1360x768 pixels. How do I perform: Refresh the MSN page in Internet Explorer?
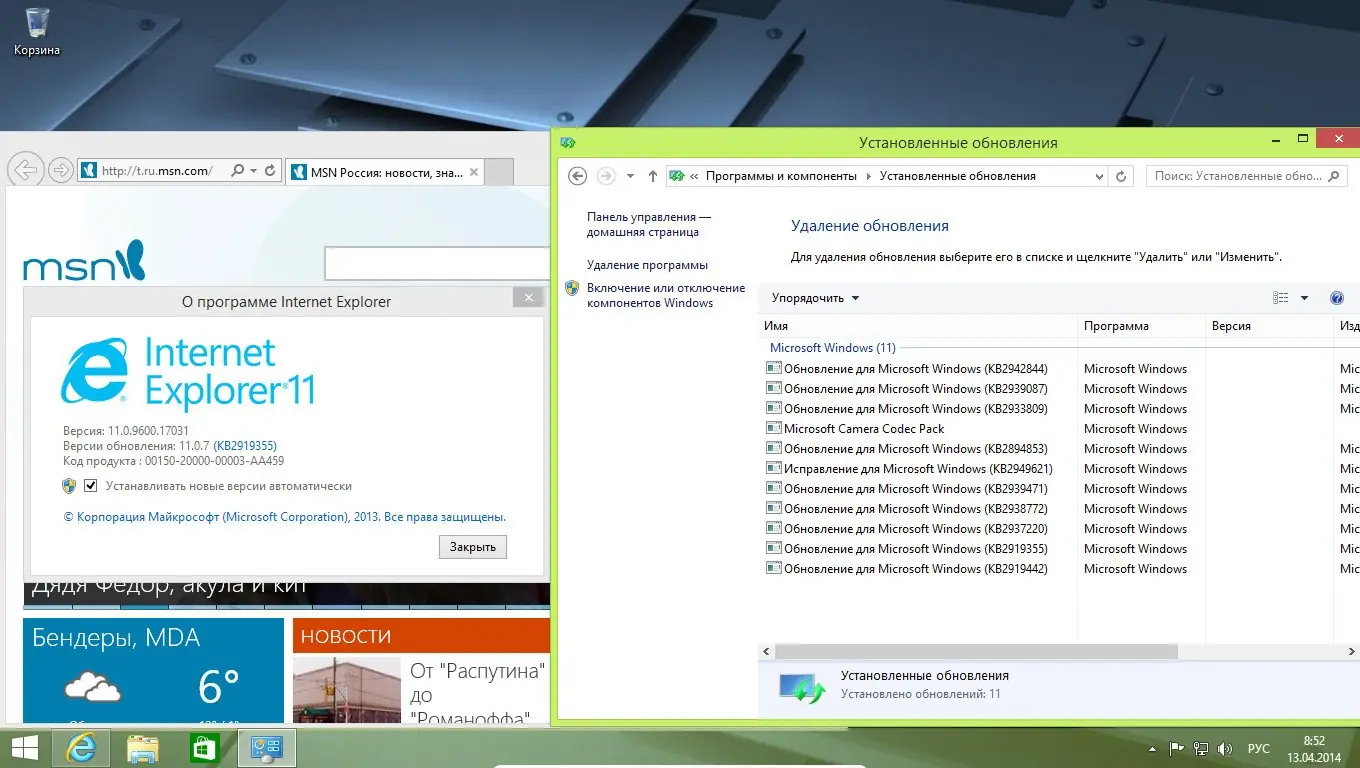[x=269, y=171]
